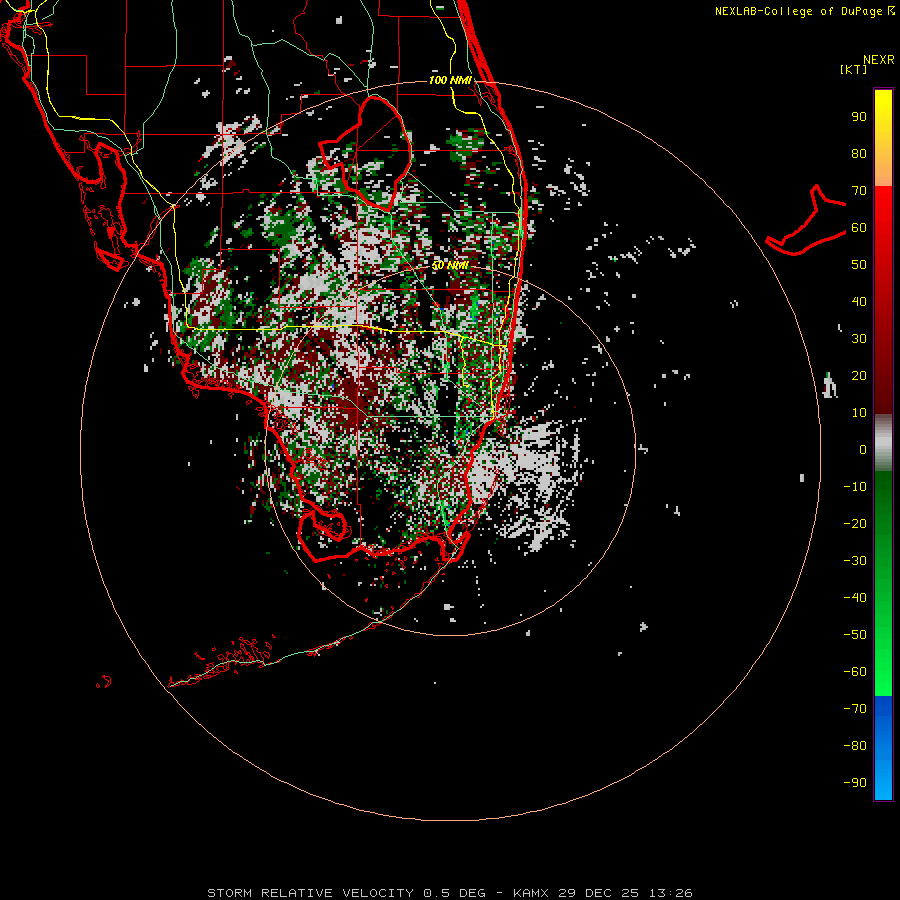Click the -30 value on the velocity scale
The height and width of the screenshot is (900, 900).
point(855,561)
